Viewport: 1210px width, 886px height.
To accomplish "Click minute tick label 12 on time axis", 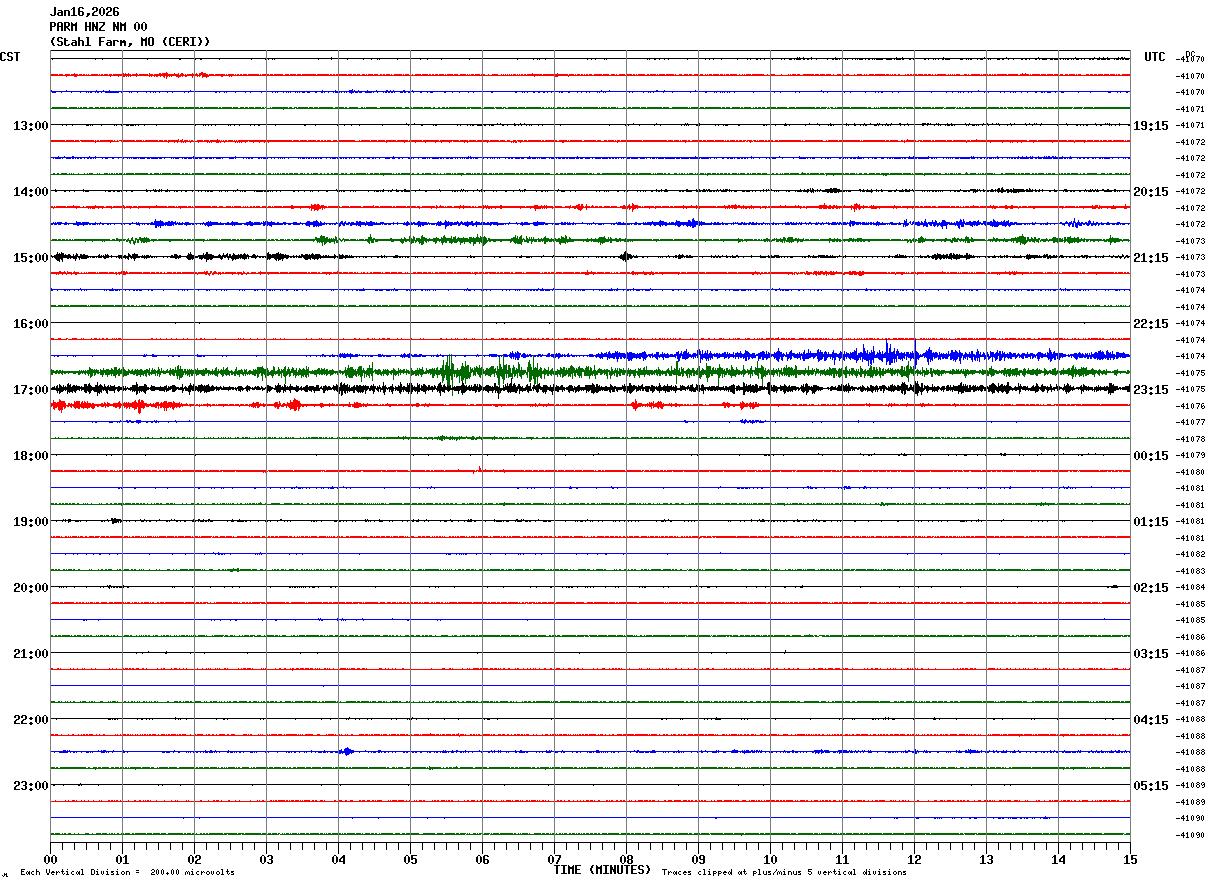I will (x=914, y=860).
